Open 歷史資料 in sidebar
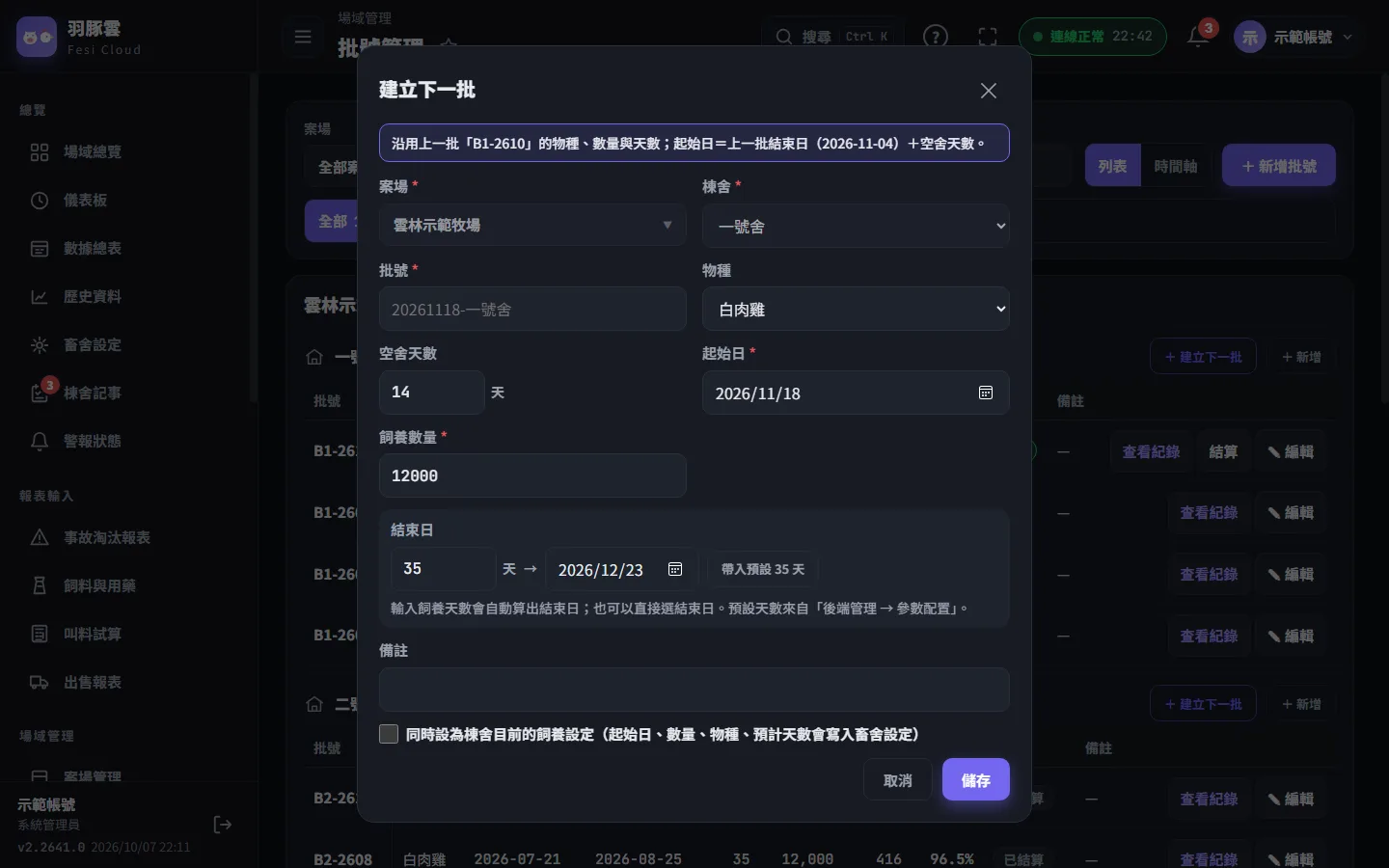 [126, 297]
